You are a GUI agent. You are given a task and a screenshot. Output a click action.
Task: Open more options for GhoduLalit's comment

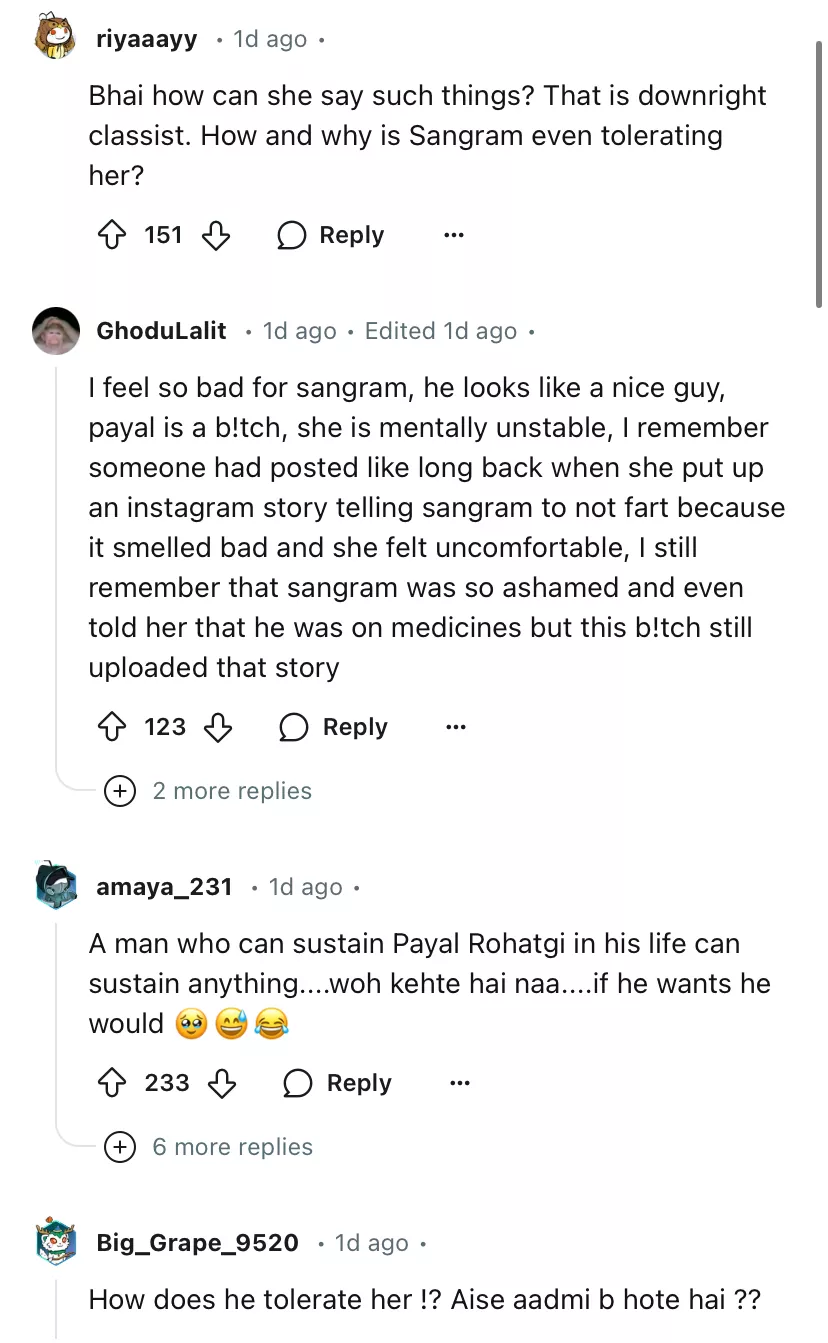pos(456,727)
